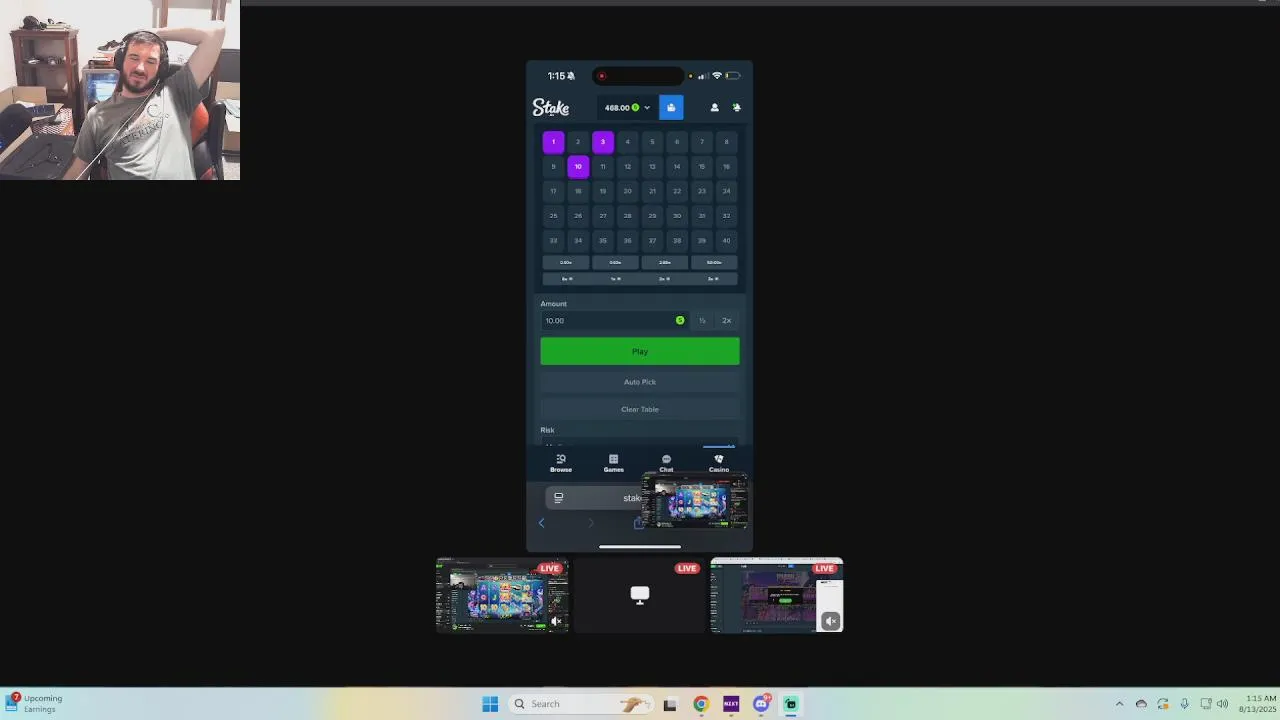Unmute the first live stream thumbnail

[557, 621]
